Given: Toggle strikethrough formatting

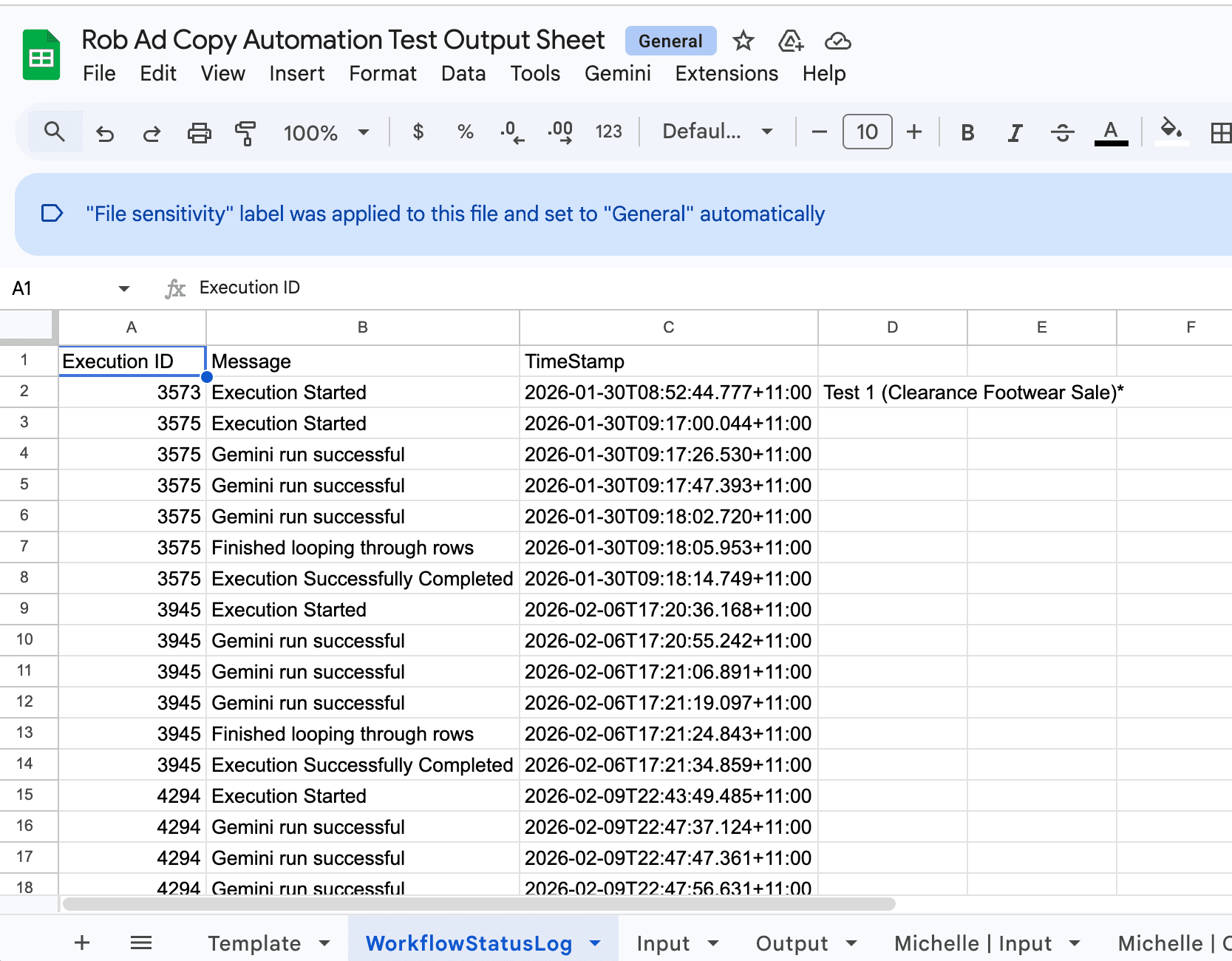Looking at the screenshot, I should click(1062, 133).
